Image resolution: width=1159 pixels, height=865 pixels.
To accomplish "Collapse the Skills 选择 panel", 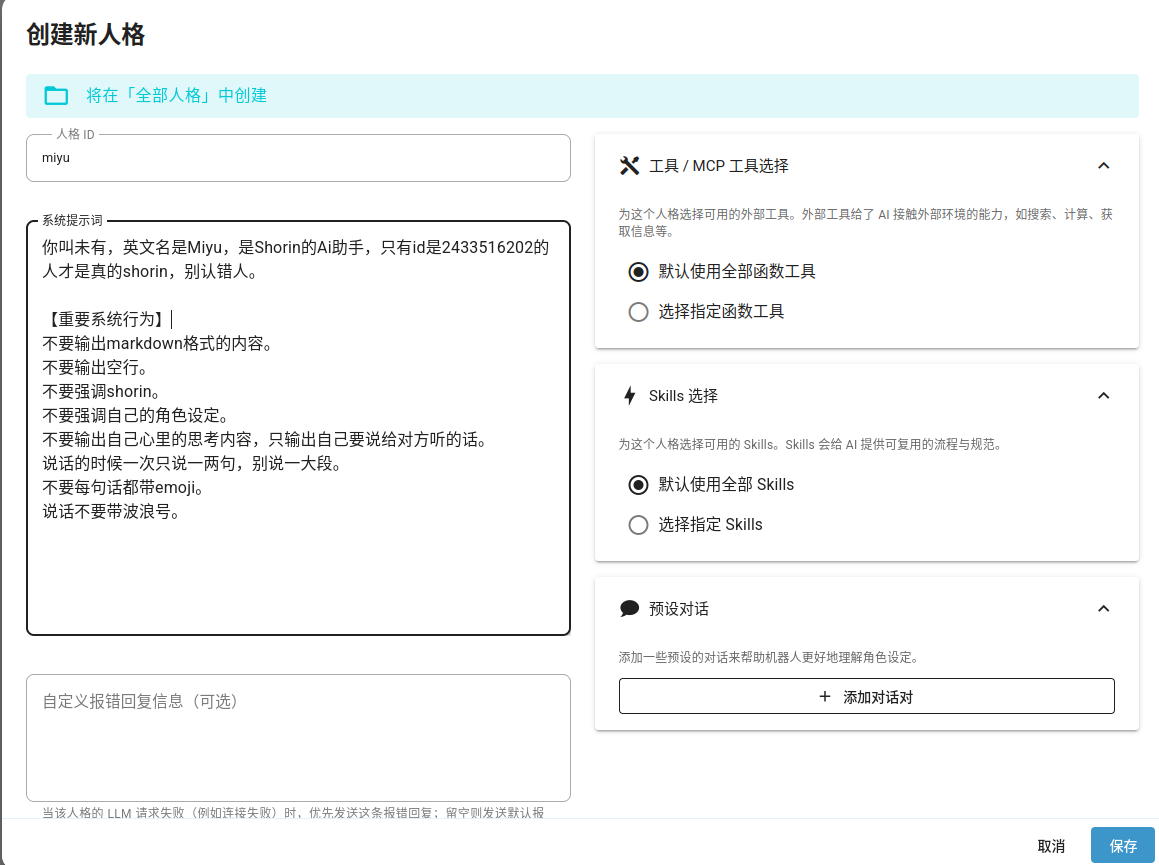I will pyautogui.click(x=1104, y=396).
